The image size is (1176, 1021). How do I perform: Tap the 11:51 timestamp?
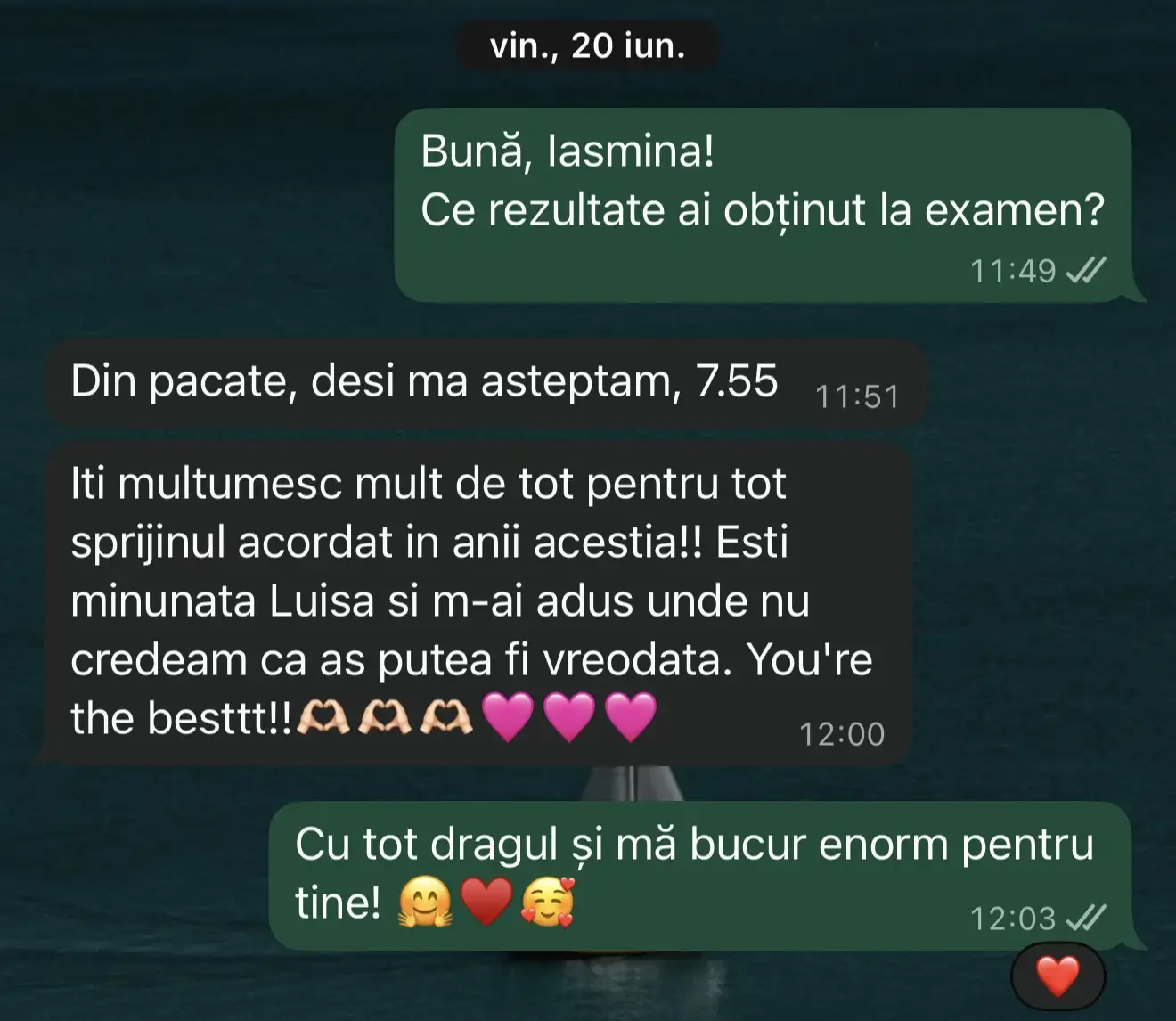(x=857, y=397)
